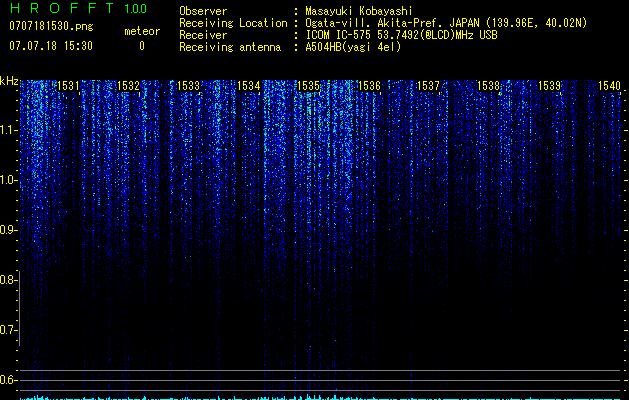Click the 1531 time marker
629x400 pixels.
point(69,86)
